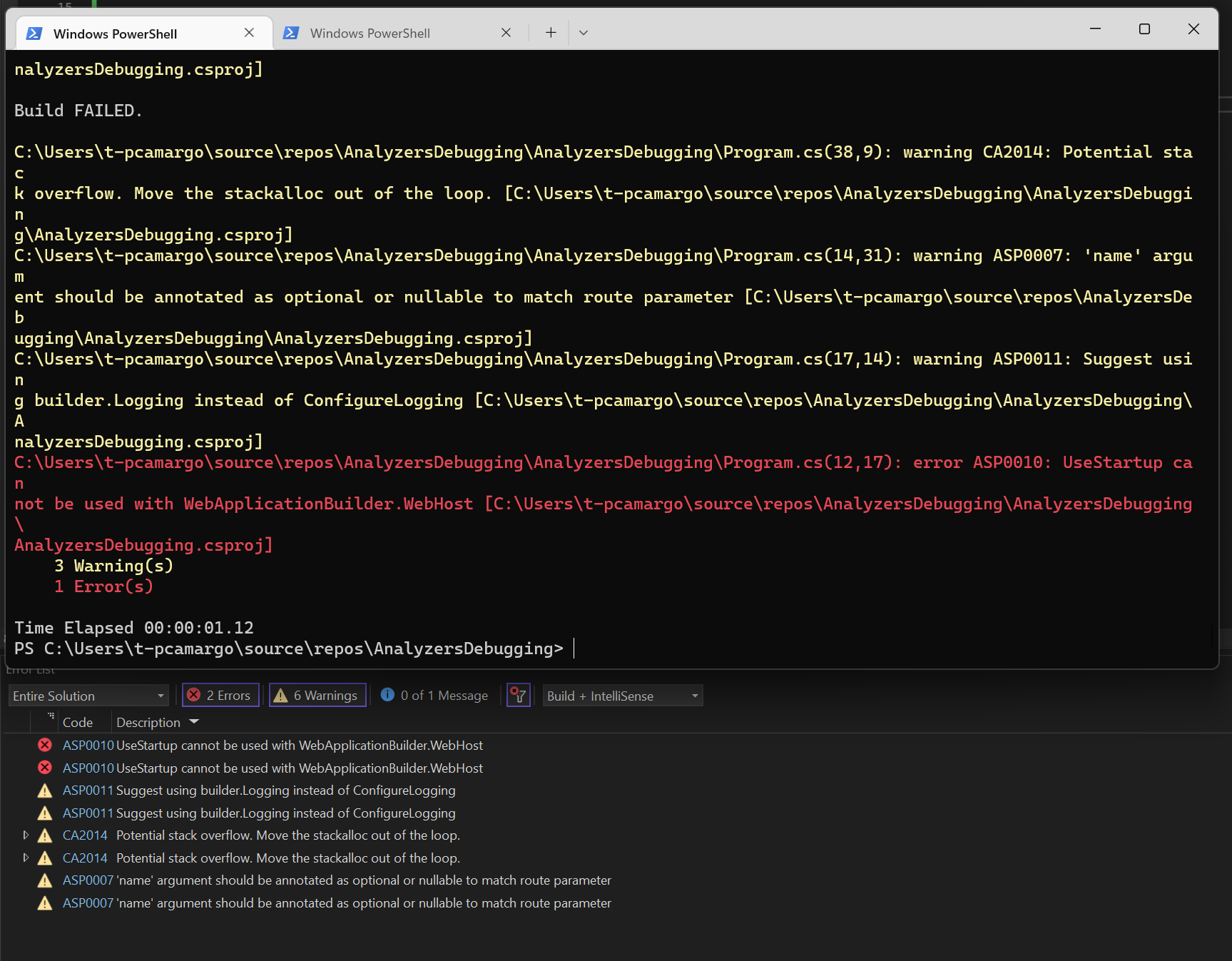1232x961 pixels.
Task: Click the first ASP0011 code link
Action: [x=88, y=790]
